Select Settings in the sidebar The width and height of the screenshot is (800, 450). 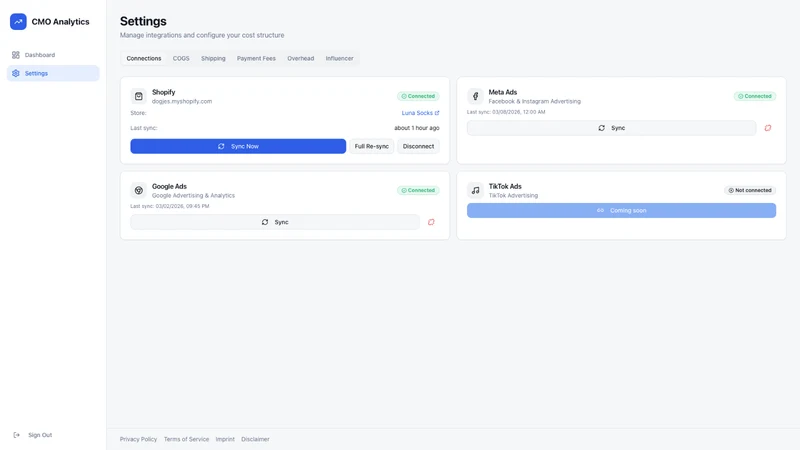53,73
